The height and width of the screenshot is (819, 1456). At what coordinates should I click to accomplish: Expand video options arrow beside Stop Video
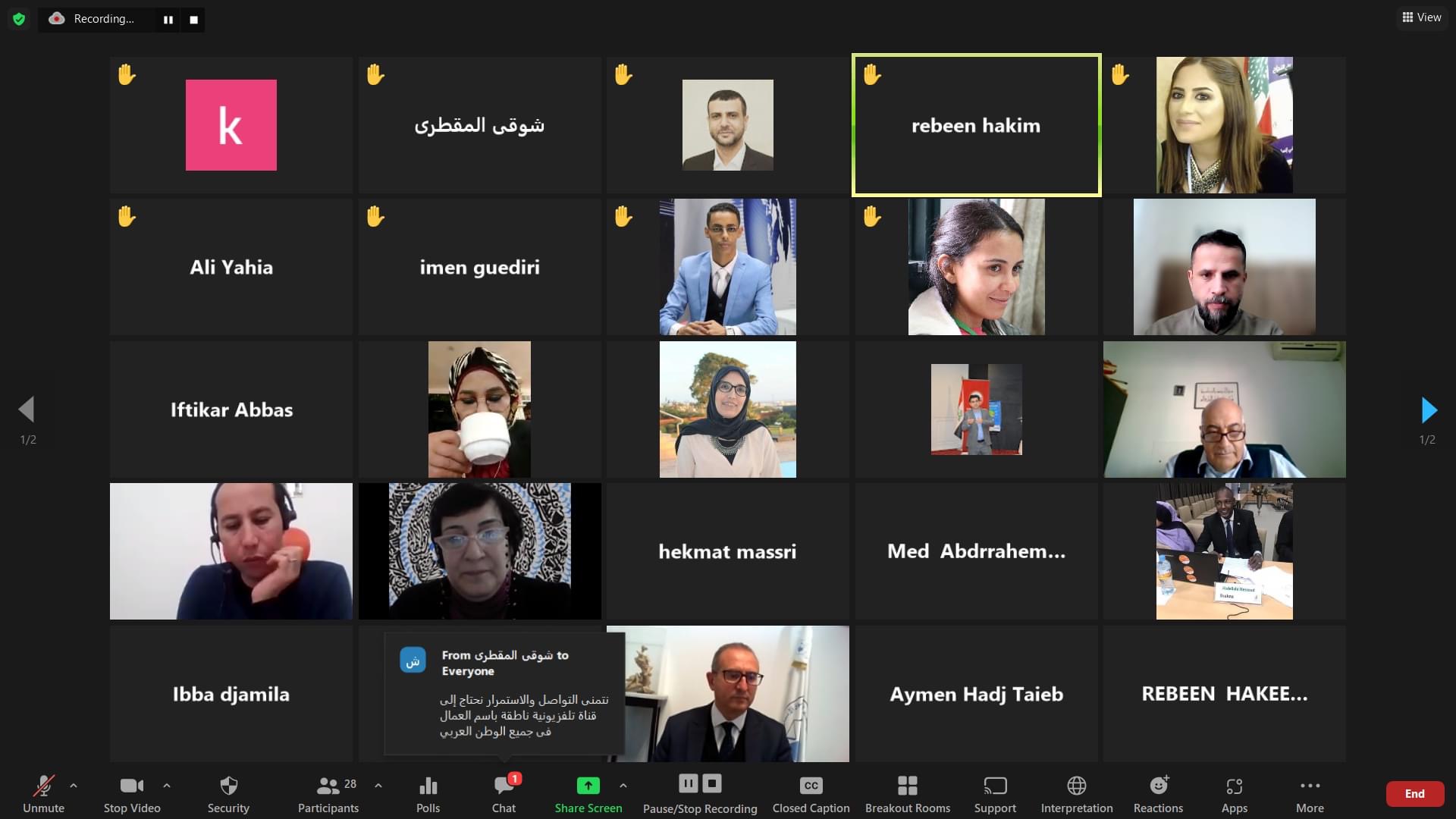pos(167,786)
